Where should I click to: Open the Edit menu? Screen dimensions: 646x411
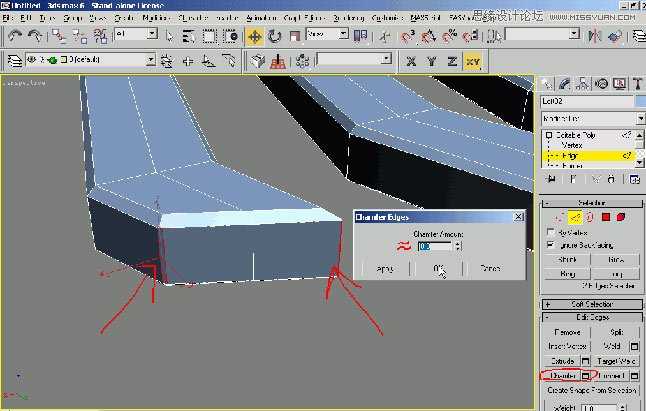coord(26,18)
